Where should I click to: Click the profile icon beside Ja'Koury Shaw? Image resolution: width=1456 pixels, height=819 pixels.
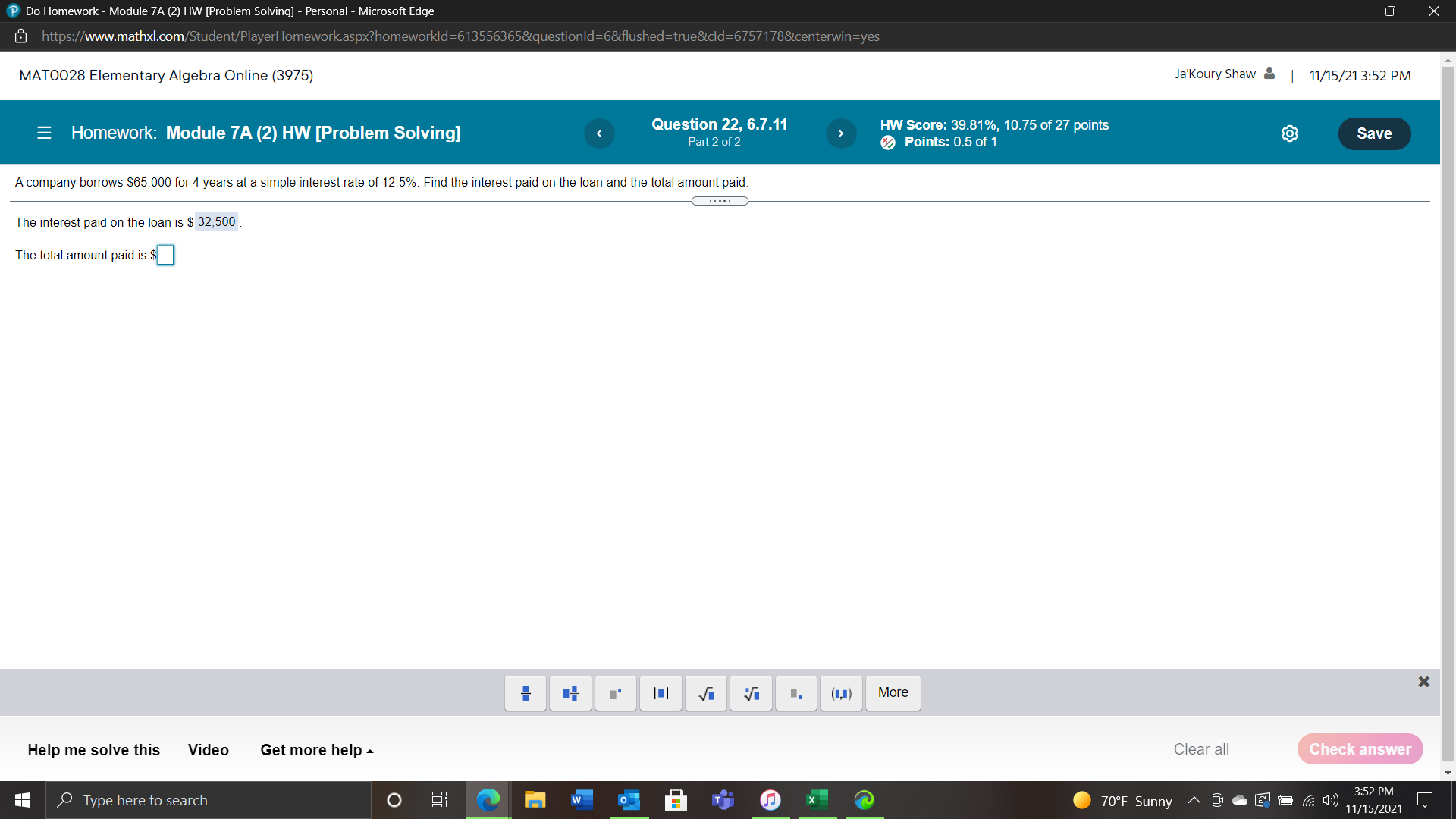tap(1269, 74)
